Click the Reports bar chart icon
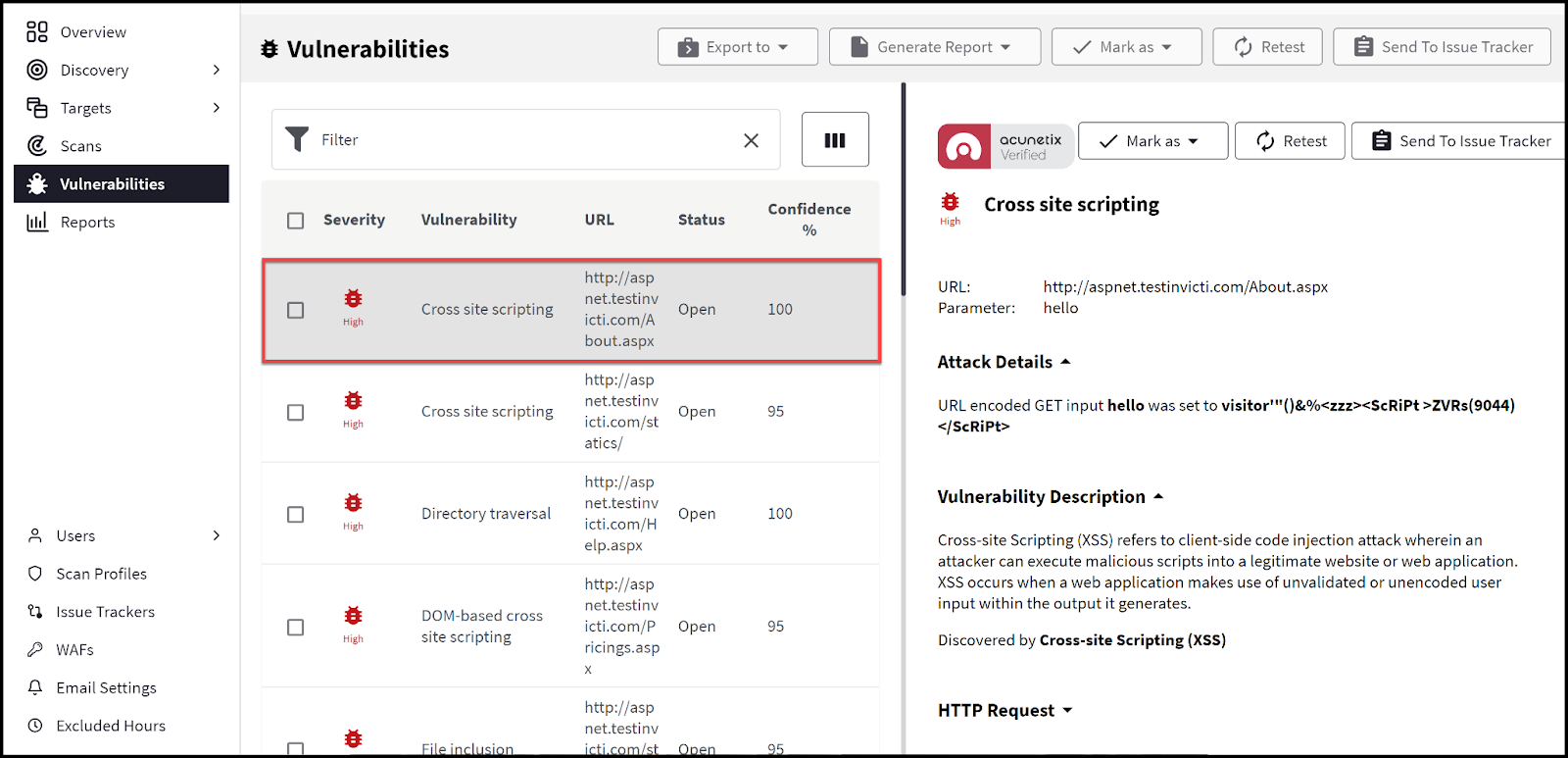Screen dimensions: 1568x758 point(37,222)
